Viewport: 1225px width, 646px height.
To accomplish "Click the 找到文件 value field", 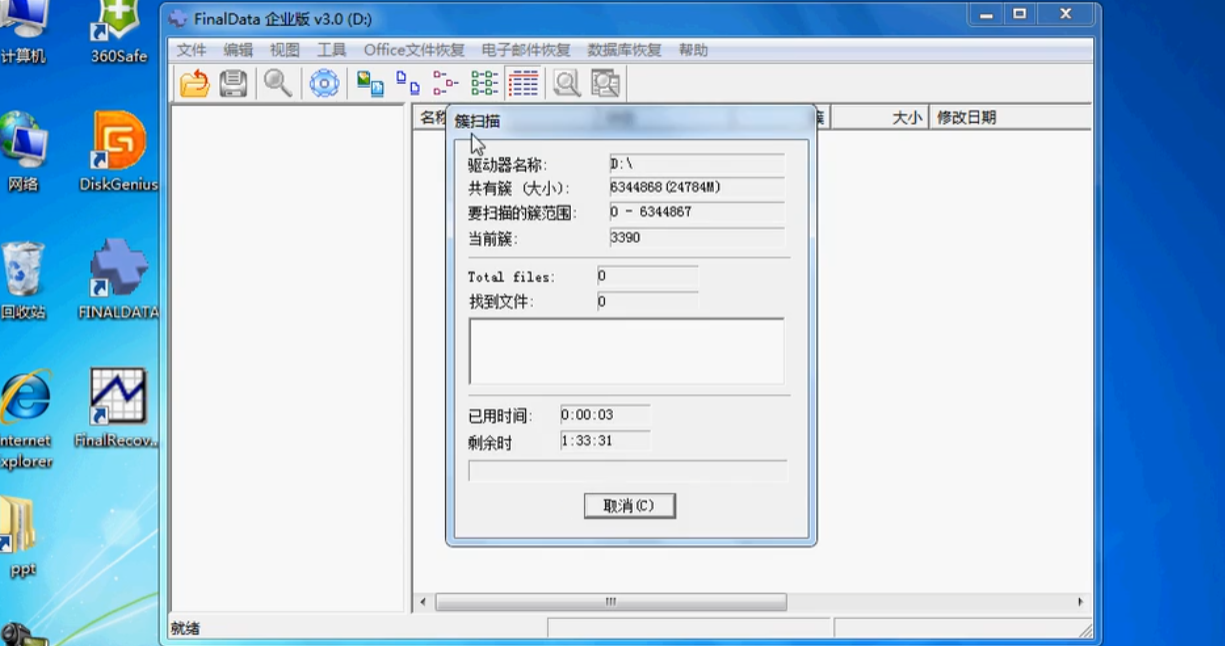I will tap(647, 301).
